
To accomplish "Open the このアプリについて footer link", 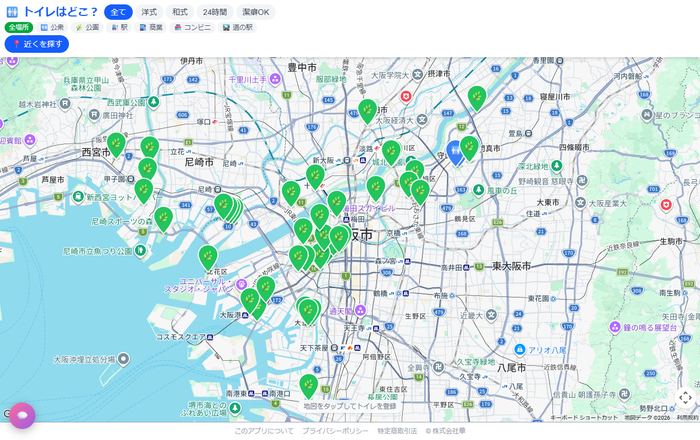I will click(x=264, y=431).
